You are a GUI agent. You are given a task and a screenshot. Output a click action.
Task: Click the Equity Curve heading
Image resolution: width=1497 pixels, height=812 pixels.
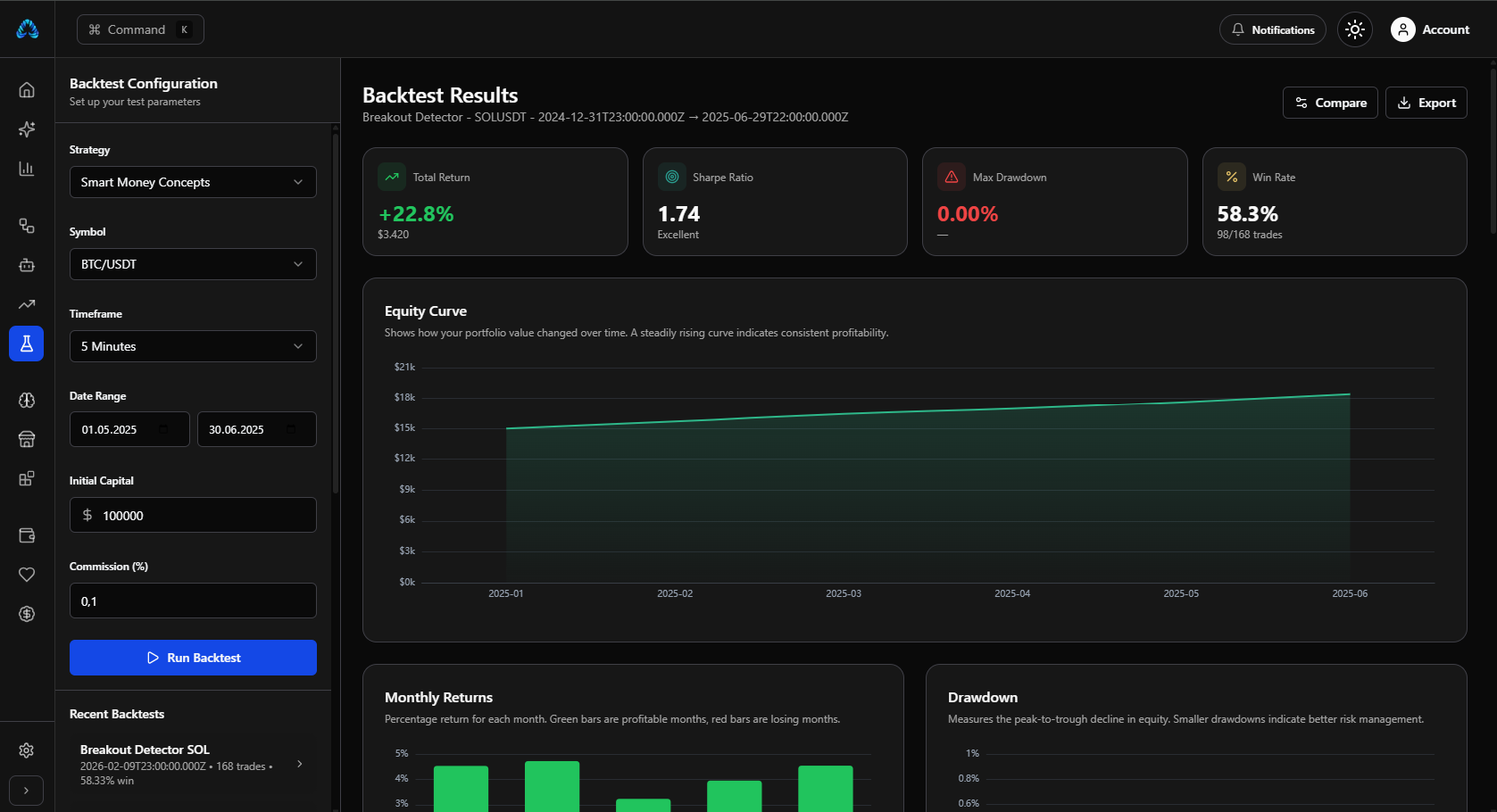click(426, 311)
